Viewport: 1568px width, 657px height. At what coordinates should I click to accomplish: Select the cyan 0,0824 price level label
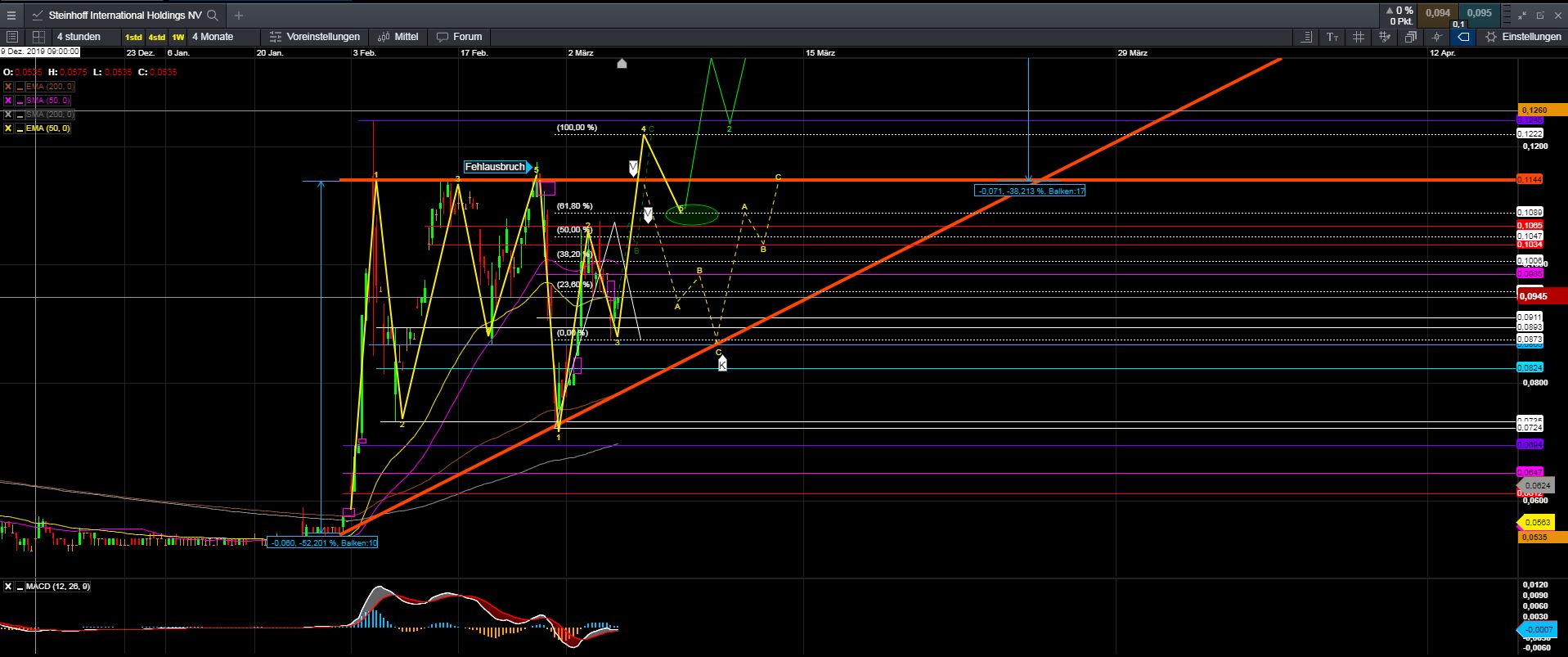(x=1530, y=368)
